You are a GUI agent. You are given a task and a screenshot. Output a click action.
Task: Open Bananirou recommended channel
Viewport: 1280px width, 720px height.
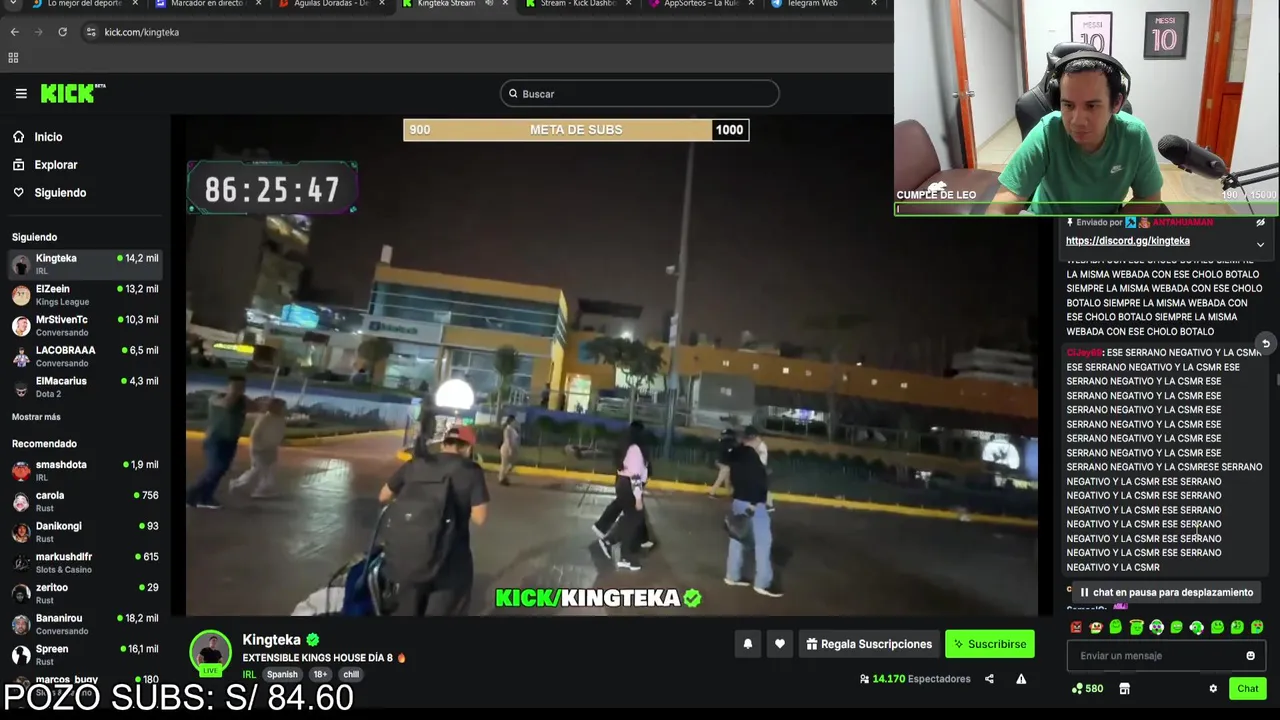[85, 624]
